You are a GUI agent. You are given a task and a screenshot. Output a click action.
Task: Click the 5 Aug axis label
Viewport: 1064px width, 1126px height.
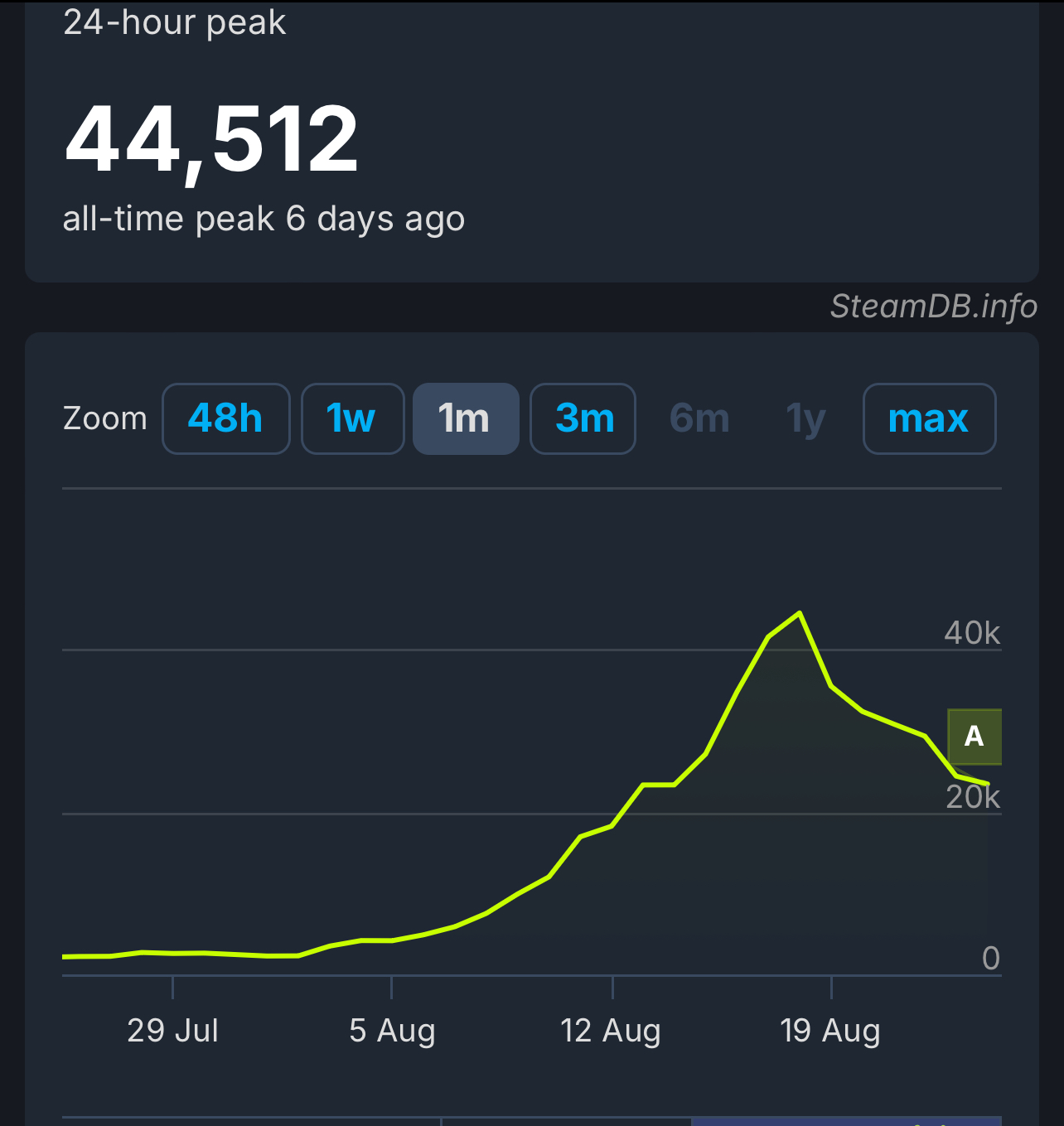[392, 1031]
